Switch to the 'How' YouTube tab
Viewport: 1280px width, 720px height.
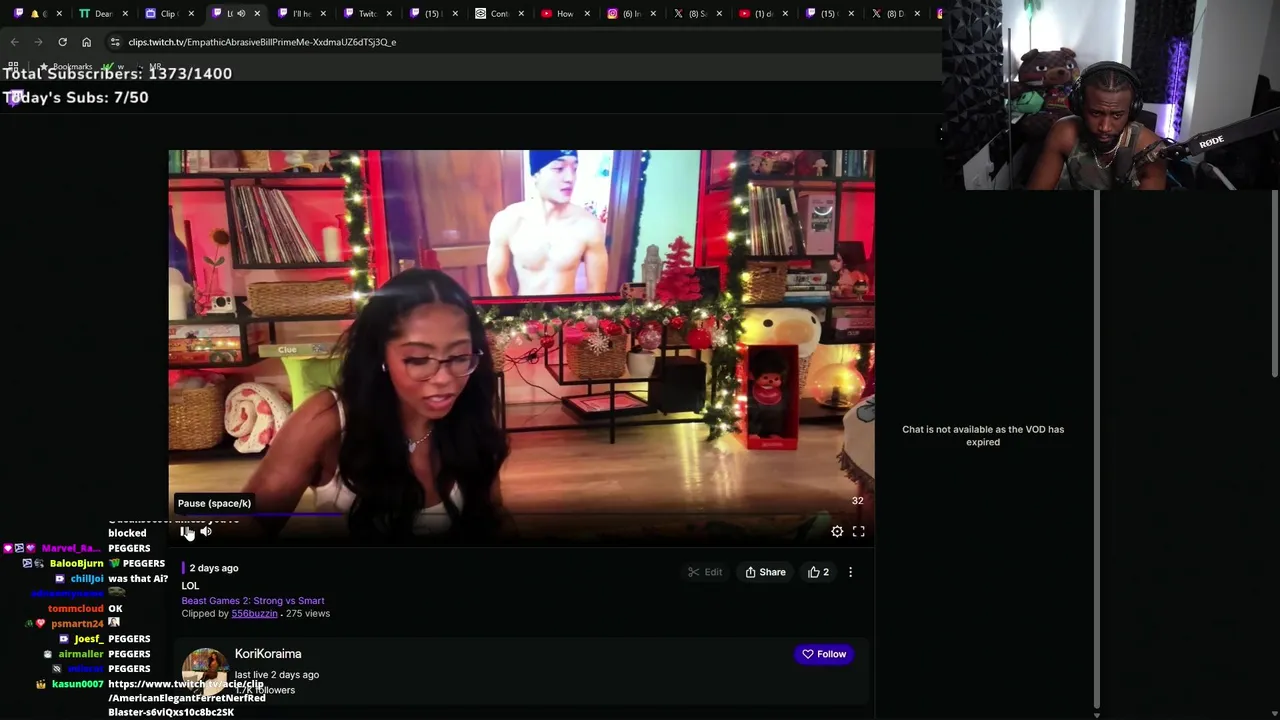coord(564,13)
